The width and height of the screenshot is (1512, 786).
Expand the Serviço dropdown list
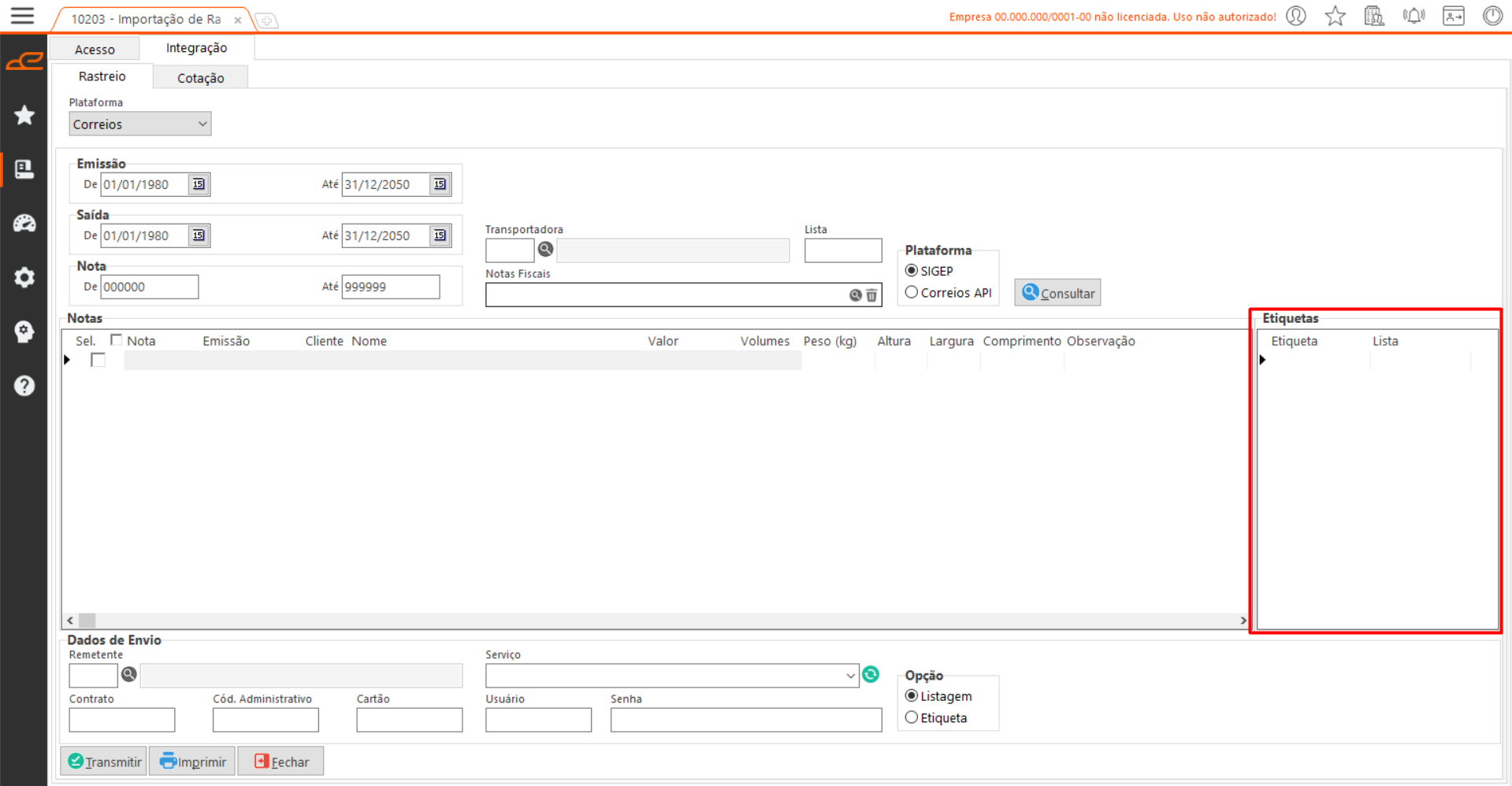click(x=850, y=676)
